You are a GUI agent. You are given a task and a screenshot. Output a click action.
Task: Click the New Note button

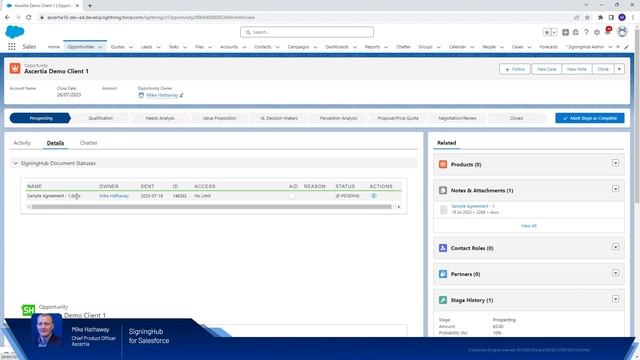tap(577, 69)
